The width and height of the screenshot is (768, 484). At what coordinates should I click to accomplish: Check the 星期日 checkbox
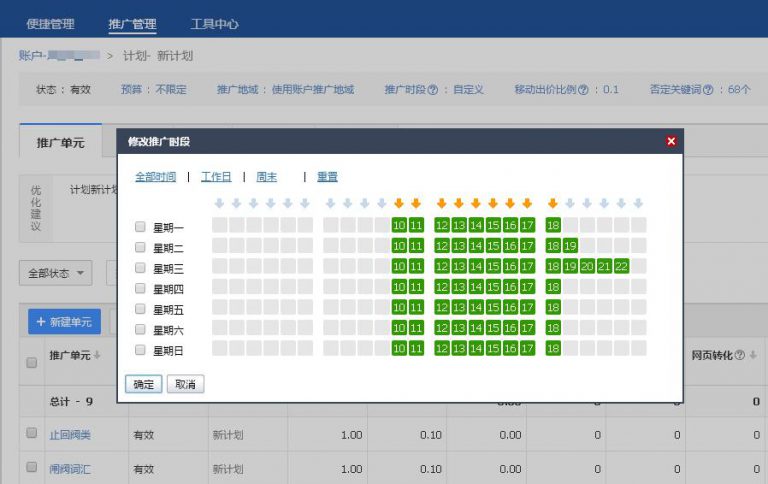(x=140, y=350)
